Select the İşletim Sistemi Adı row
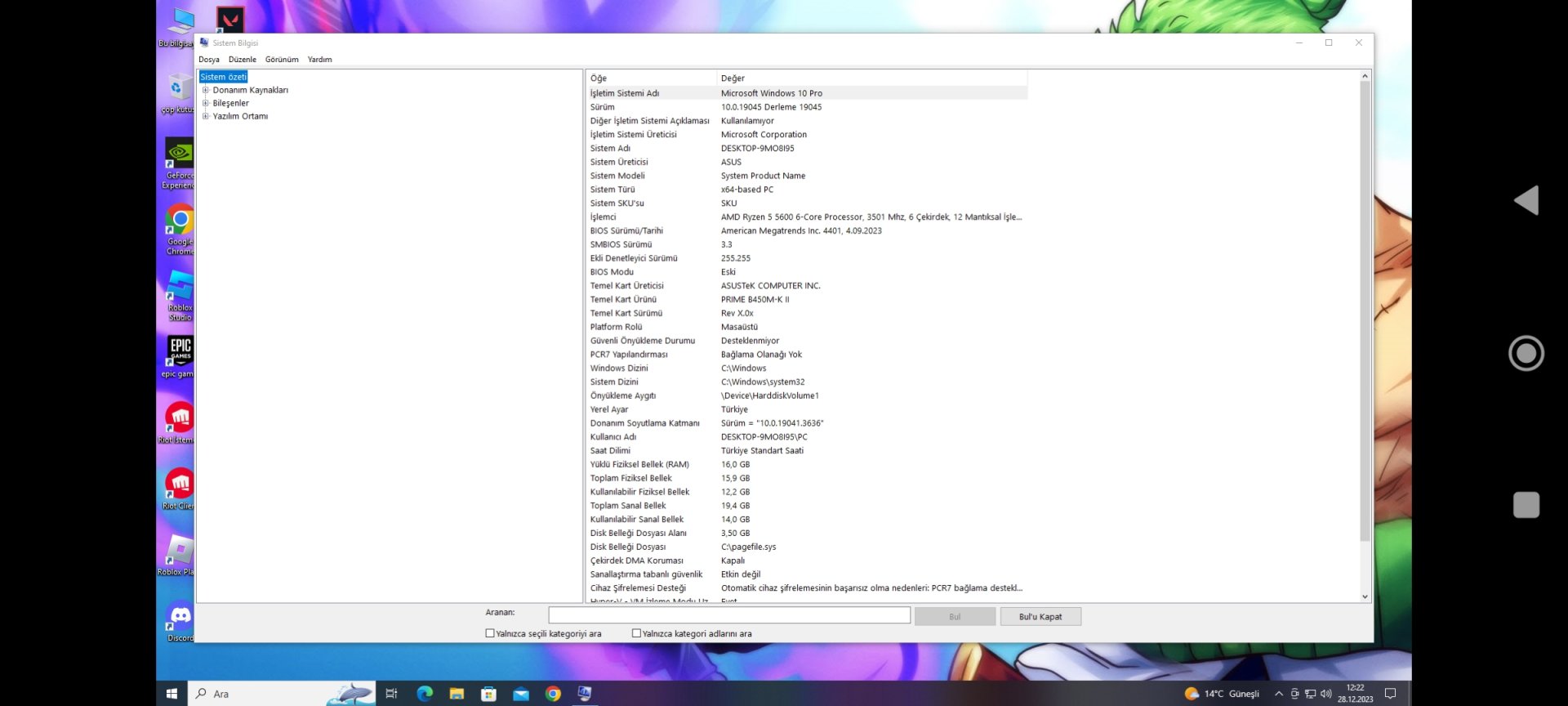Image resolution: width=1568 pixels, height=706 pixels. pyautogui.click(x=807, y=93)
